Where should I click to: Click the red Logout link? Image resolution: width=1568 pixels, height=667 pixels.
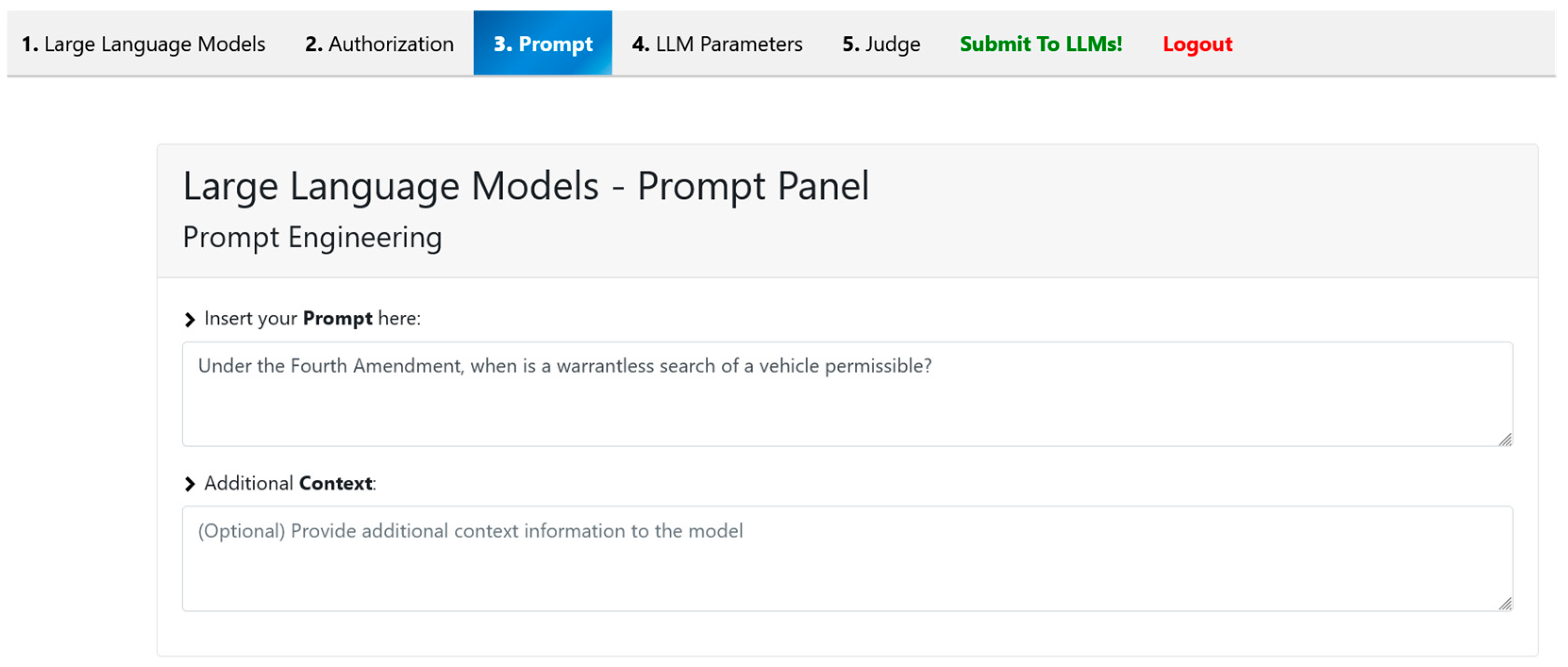point(1197,44)
